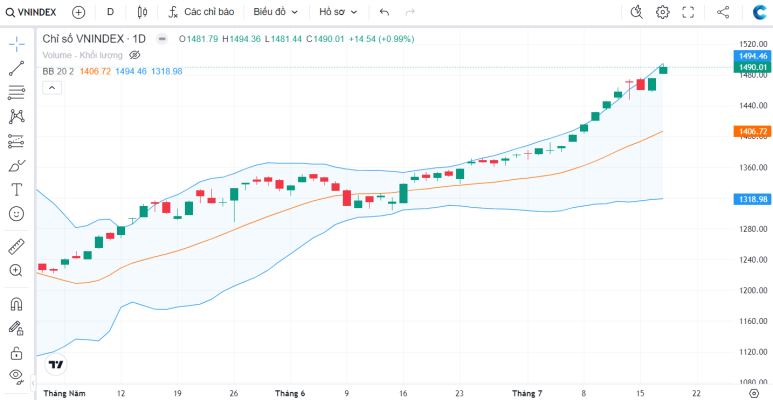Undo the last chart action
The height and width of the screenshot is (400, 773).
click(x=385, y=12)
